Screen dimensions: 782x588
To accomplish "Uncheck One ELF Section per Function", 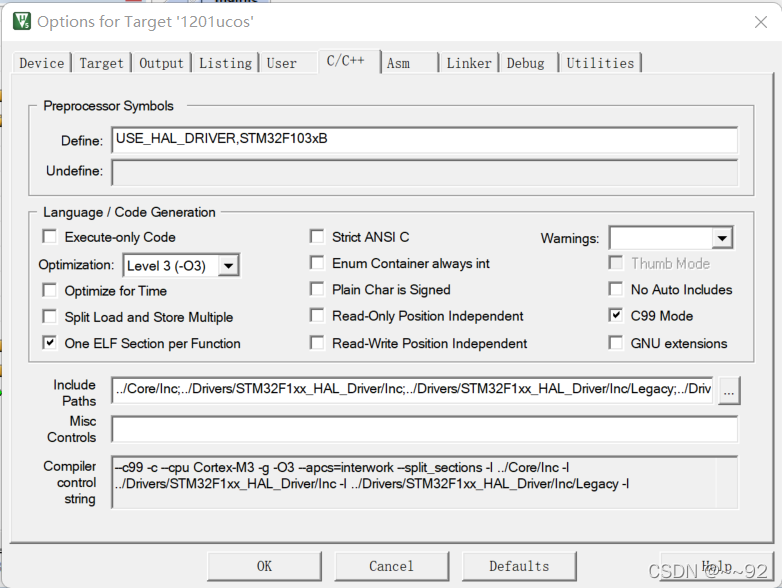I will click(x=50, y=343).
